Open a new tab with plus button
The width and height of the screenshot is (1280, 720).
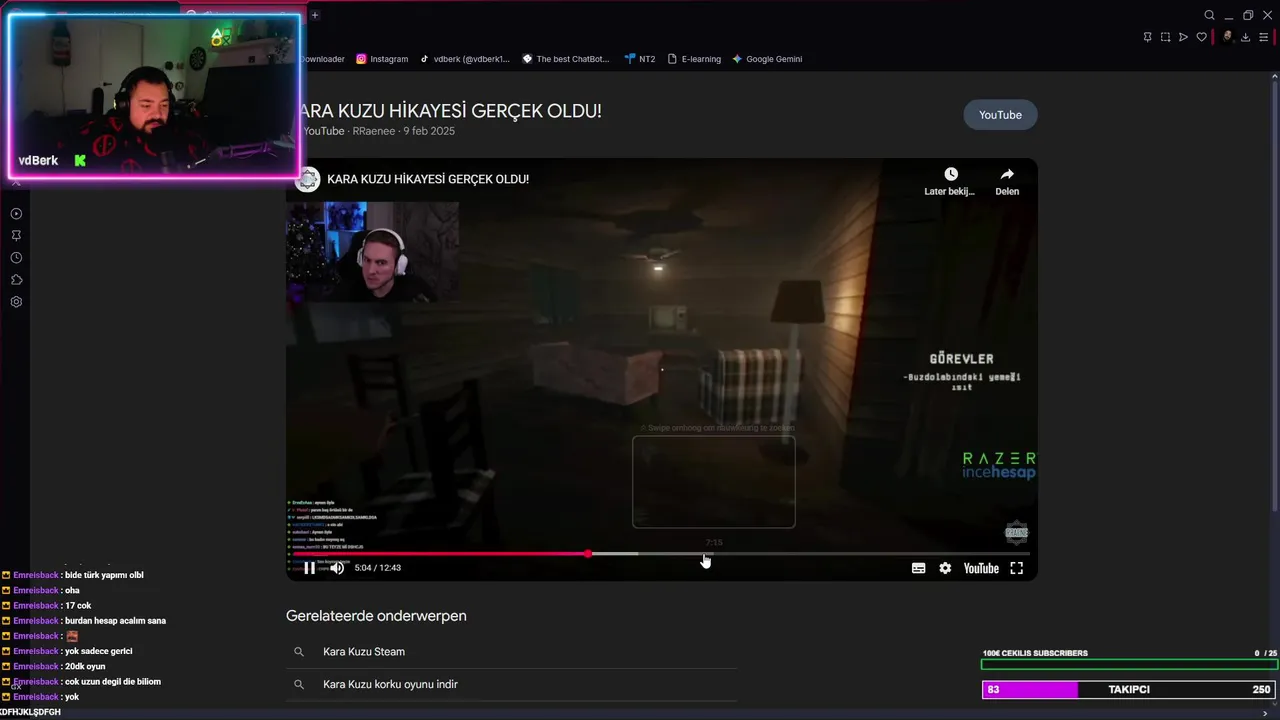314,15
